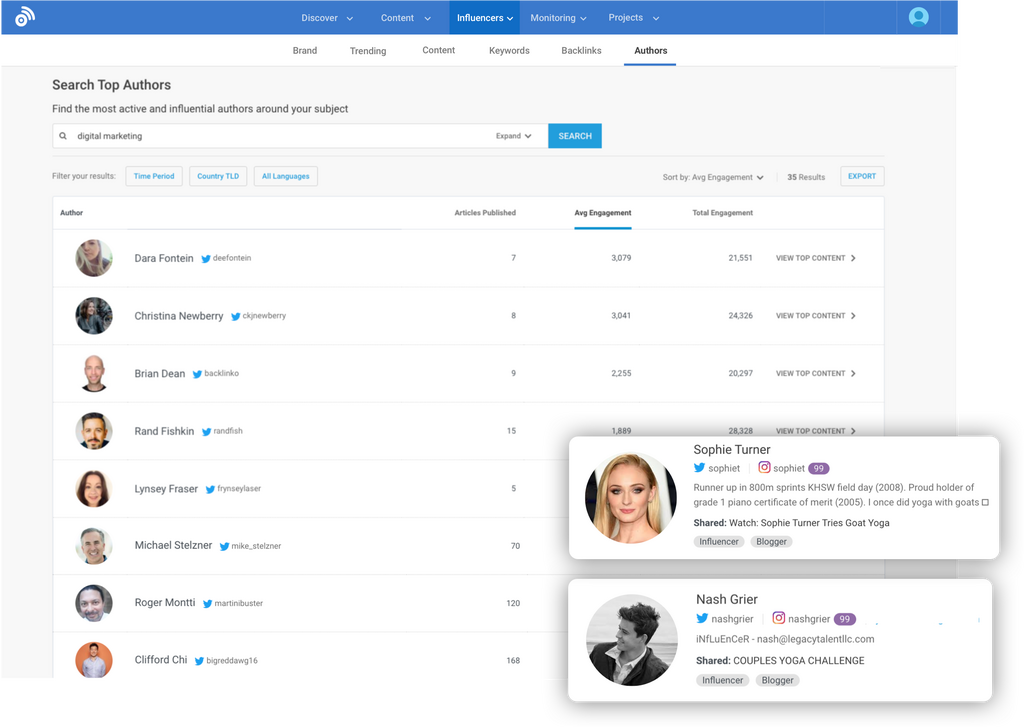
Task: Open Sophie Turner's Instagram icon
Action: (x=764, y=468)
